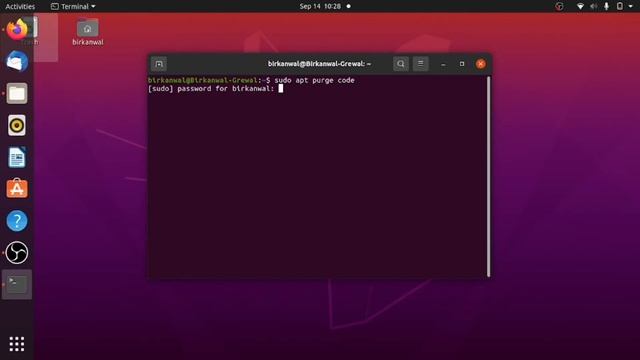The image size is (640, 360).
Task: Open Ubuntu Software from the dock
Action: pyautogui.click(x=17, y=189)
